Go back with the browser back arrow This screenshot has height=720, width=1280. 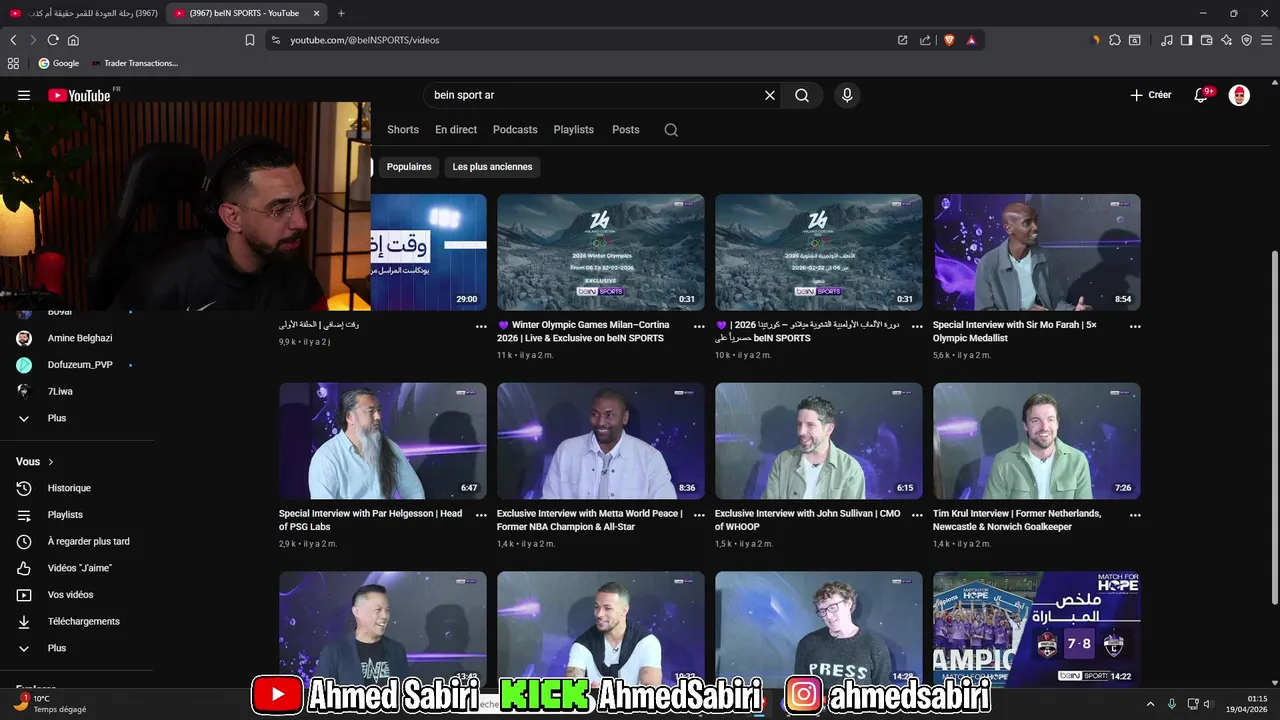[13, 40]
